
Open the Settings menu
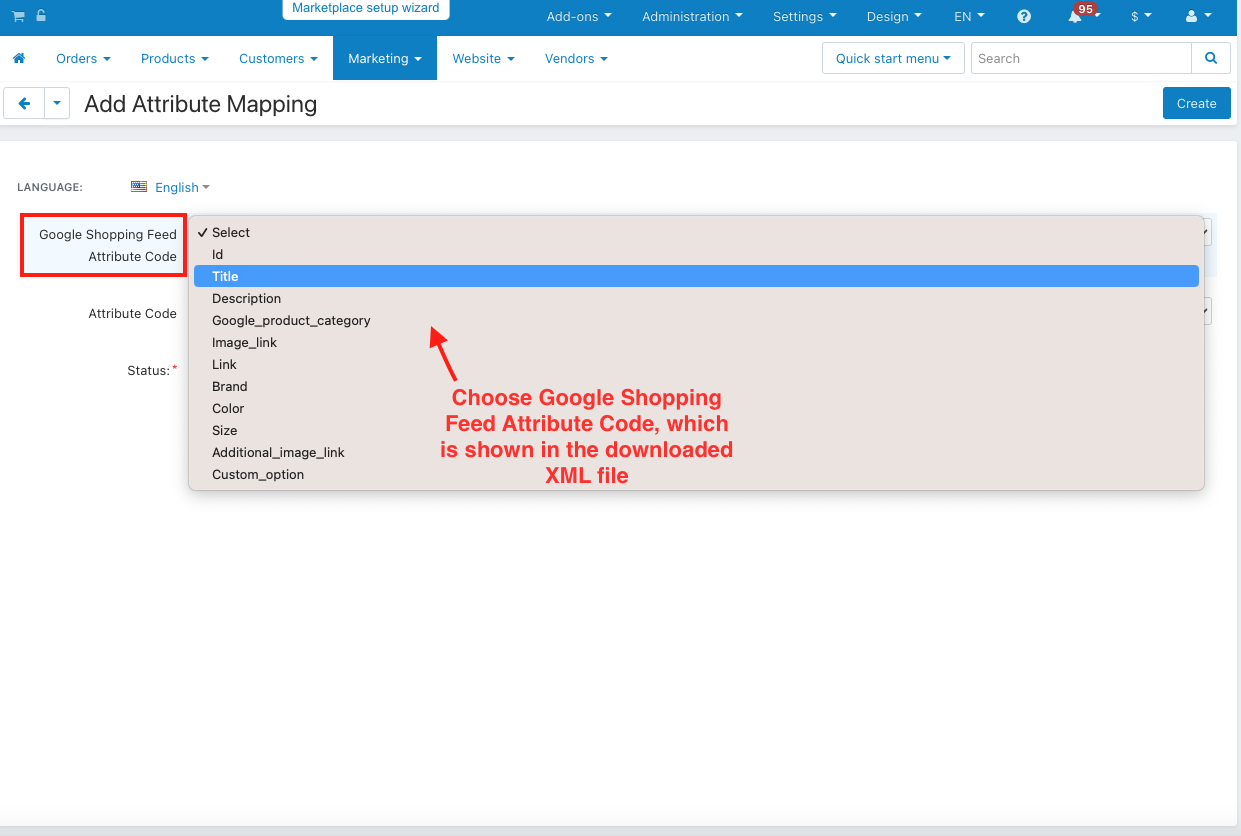tap(805, 16)
